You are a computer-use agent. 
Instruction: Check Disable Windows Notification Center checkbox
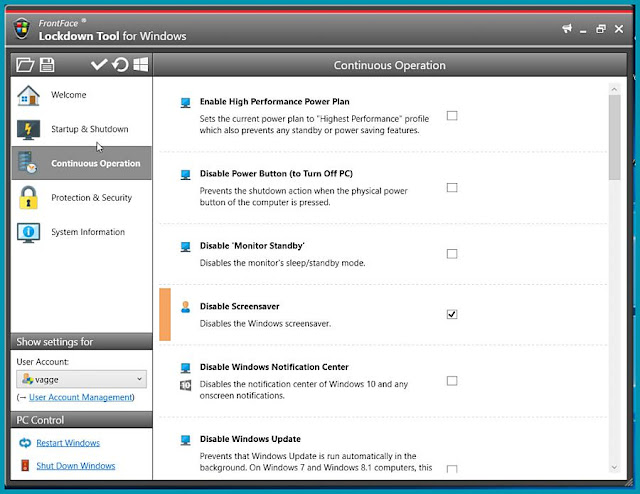tap(452, 381)
